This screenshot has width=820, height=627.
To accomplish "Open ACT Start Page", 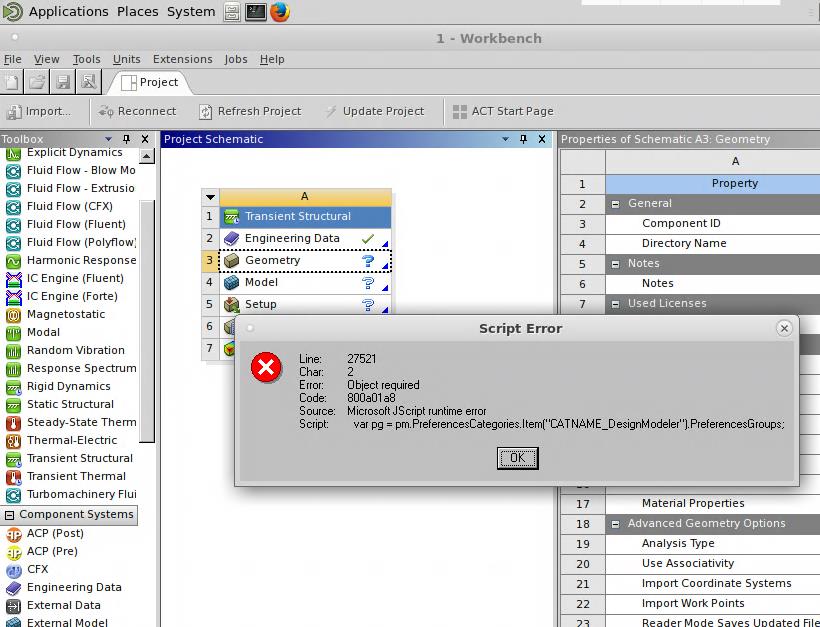I will pos(503,111).
